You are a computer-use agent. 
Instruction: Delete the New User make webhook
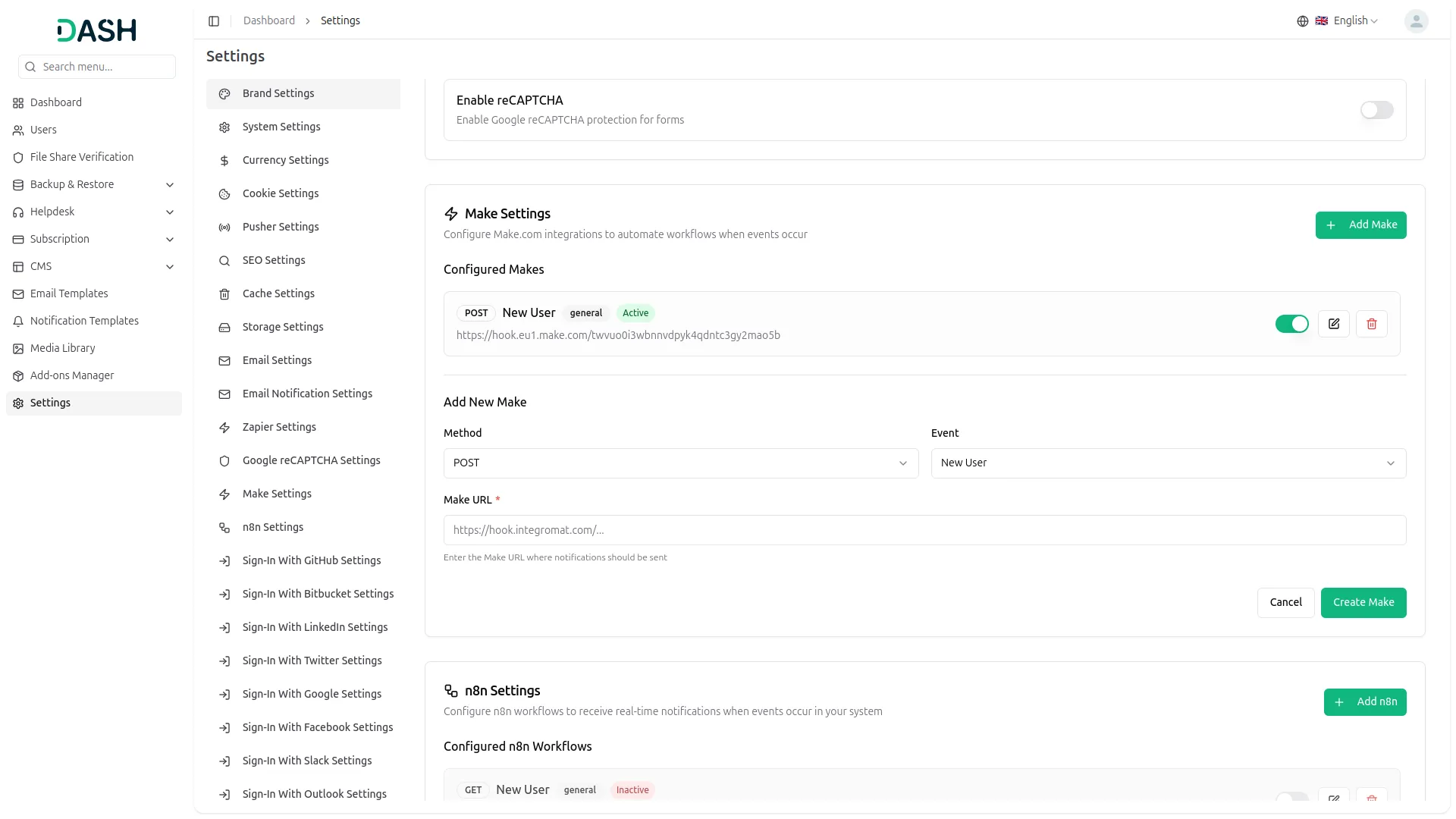point(1371,324)
